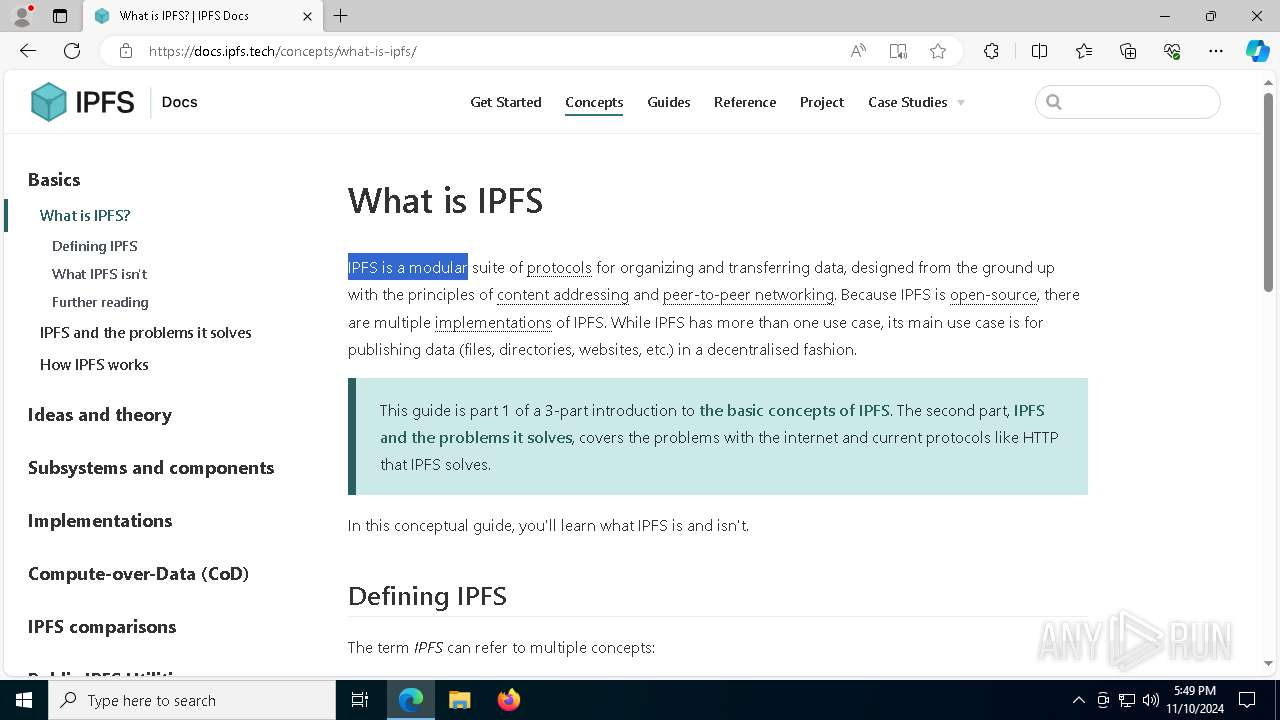1280x720 pixels.
Task: Select What is IPFS? in the sidebar
Action: 85,215
